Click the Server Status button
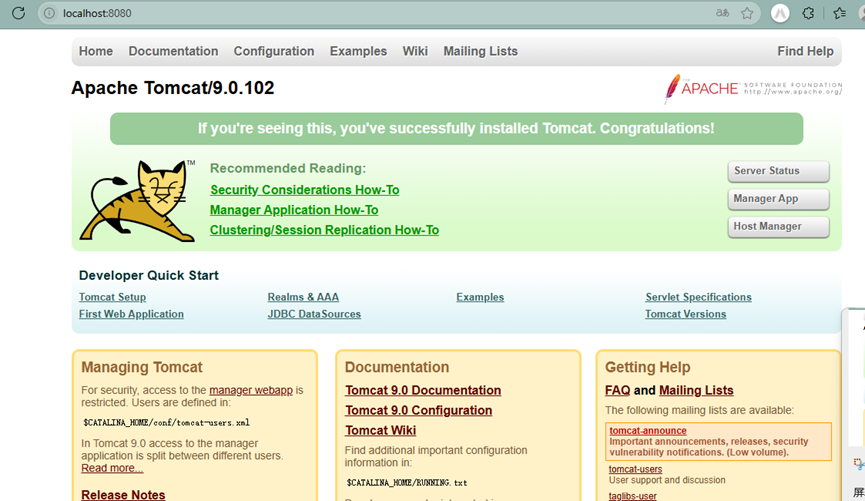The width and height of the screenshot is (865, 501). [778, 171]
